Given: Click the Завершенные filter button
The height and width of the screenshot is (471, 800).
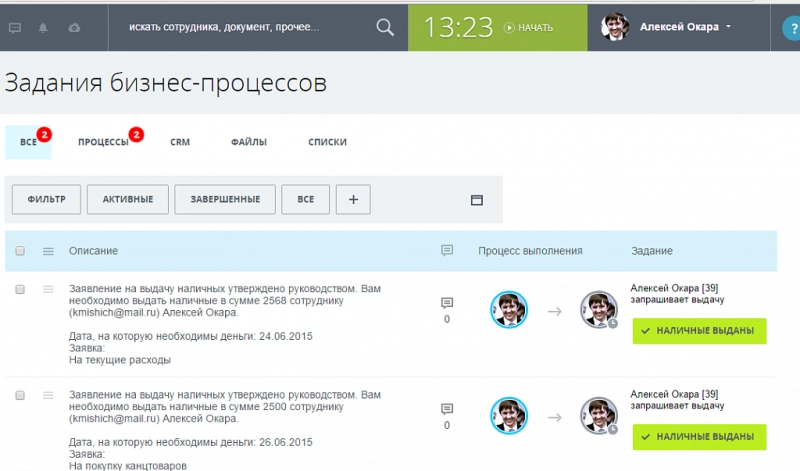Looking at the screenshot, I should 224,199.
